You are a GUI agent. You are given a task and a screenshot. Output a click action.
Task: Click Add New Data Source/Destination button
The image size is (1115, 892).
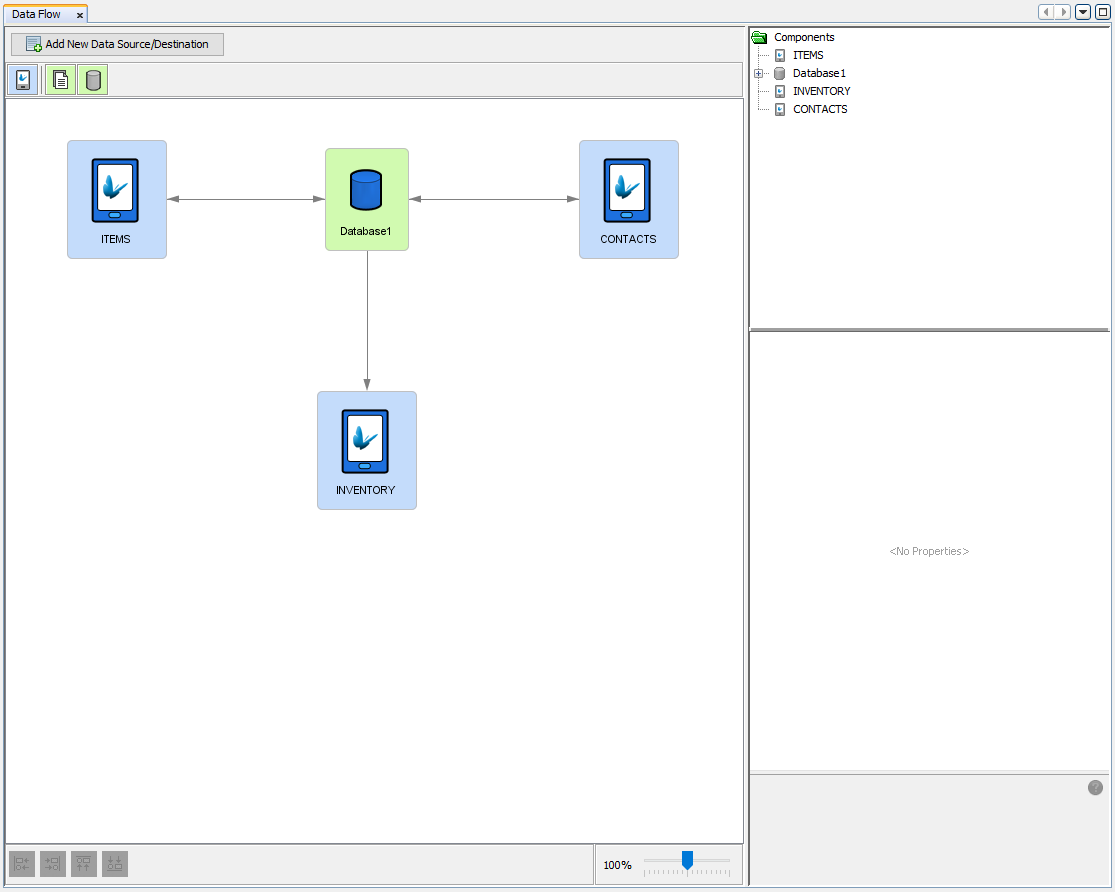[x=117, y=44]
